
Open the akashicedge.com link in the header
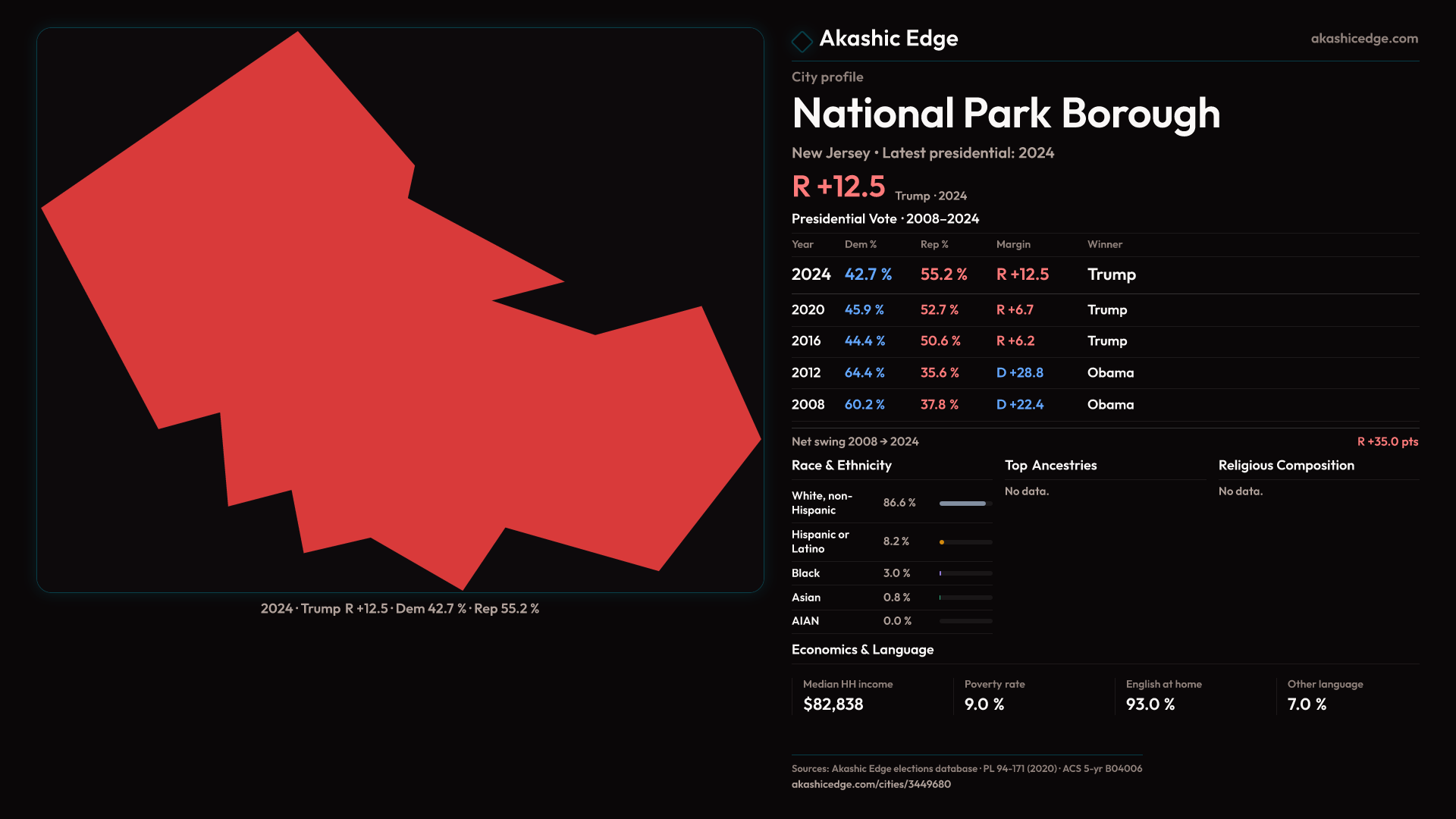[1363, 39]
